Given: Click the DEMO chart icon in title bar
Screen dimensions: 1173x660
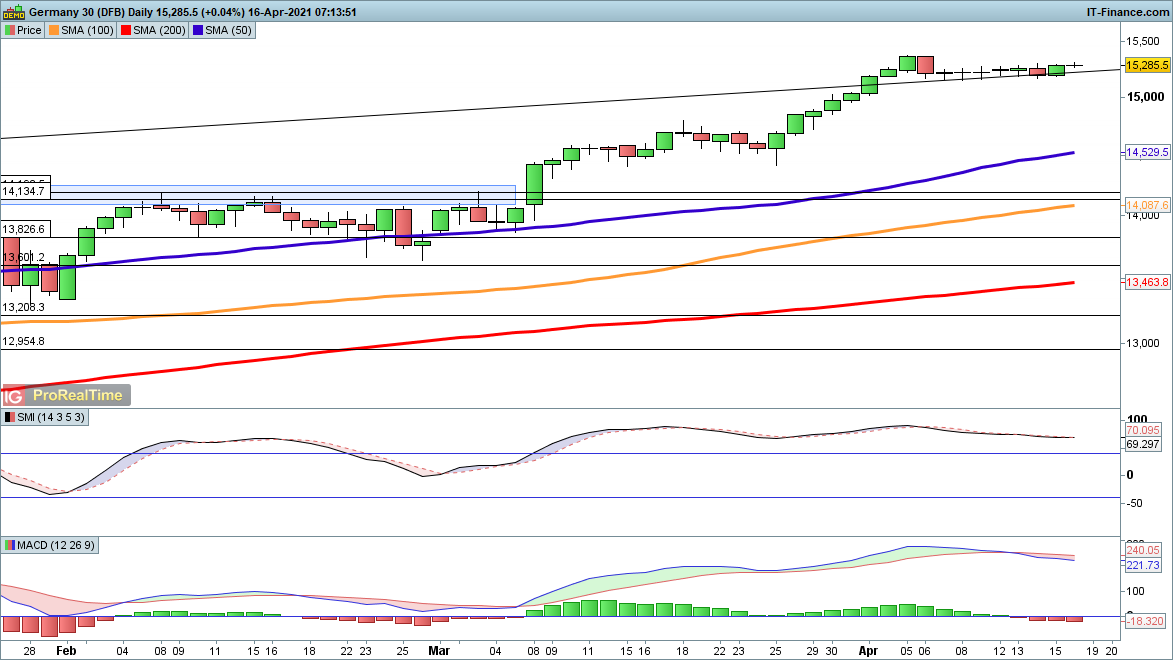Looking at the screenshot, I should tap(13, 12).
